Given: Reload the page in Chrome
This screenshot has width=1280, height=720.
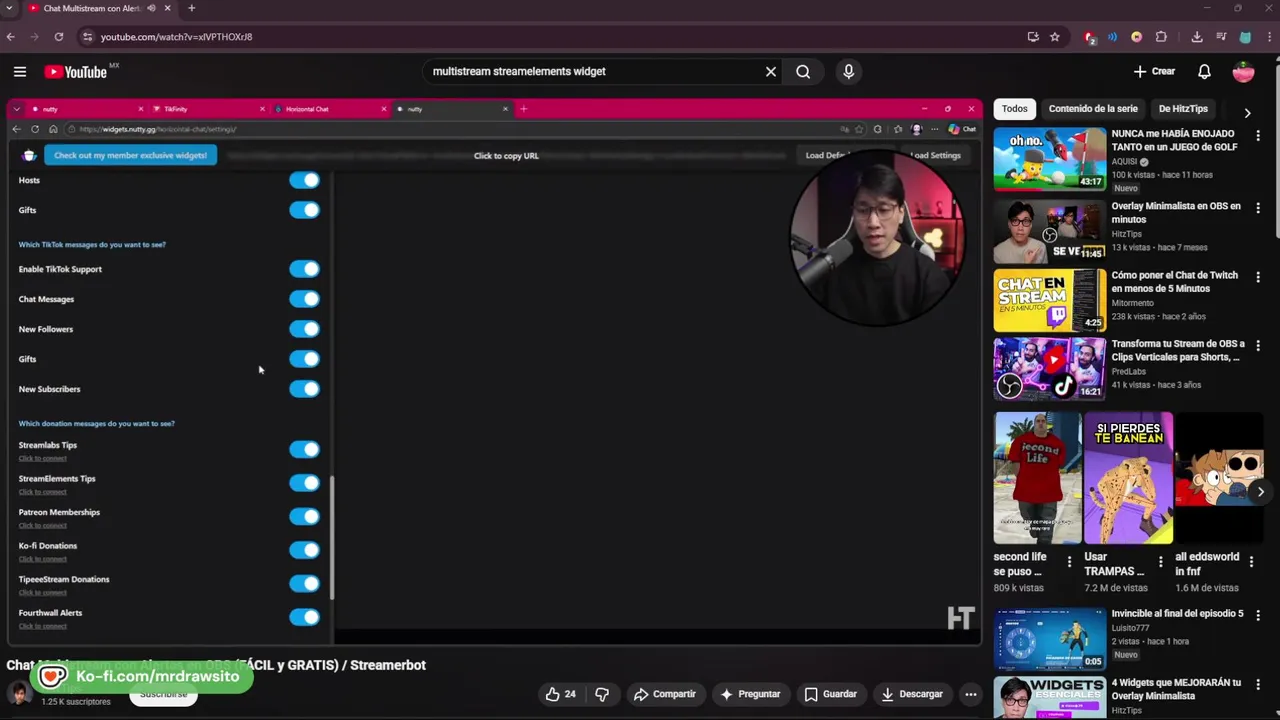Looking at the screenshot, I should point(59,37).
